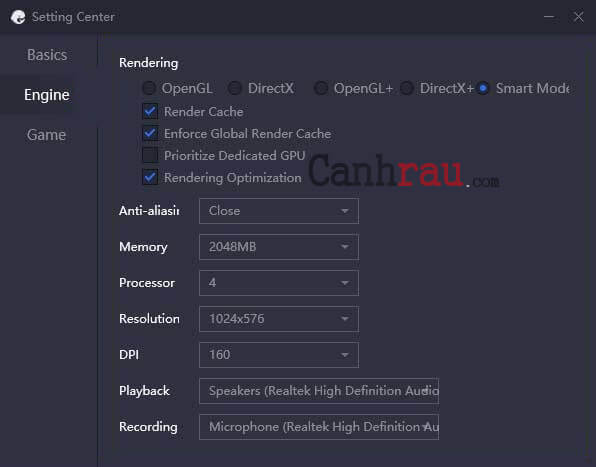Close the Setting Center window
Viewport: 596px width, 467px height.
pyautogui.click(x=579, y=17)
